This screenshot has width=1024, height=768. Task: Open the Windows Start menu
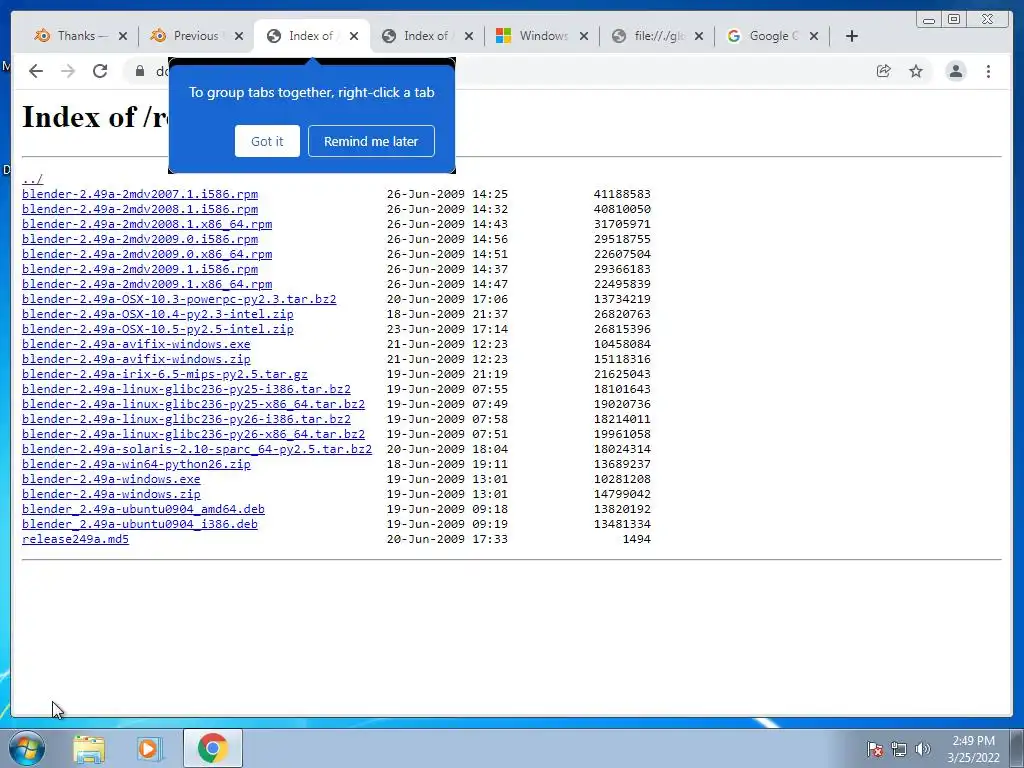pyautogui.click(x=27, y=748)
